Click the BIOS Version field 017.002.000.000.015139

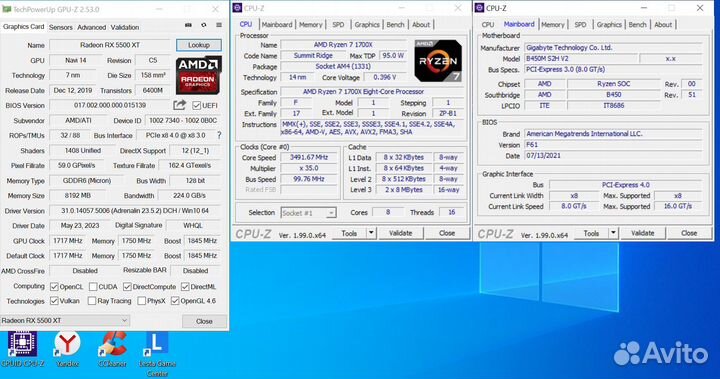(x=110, y=105)
